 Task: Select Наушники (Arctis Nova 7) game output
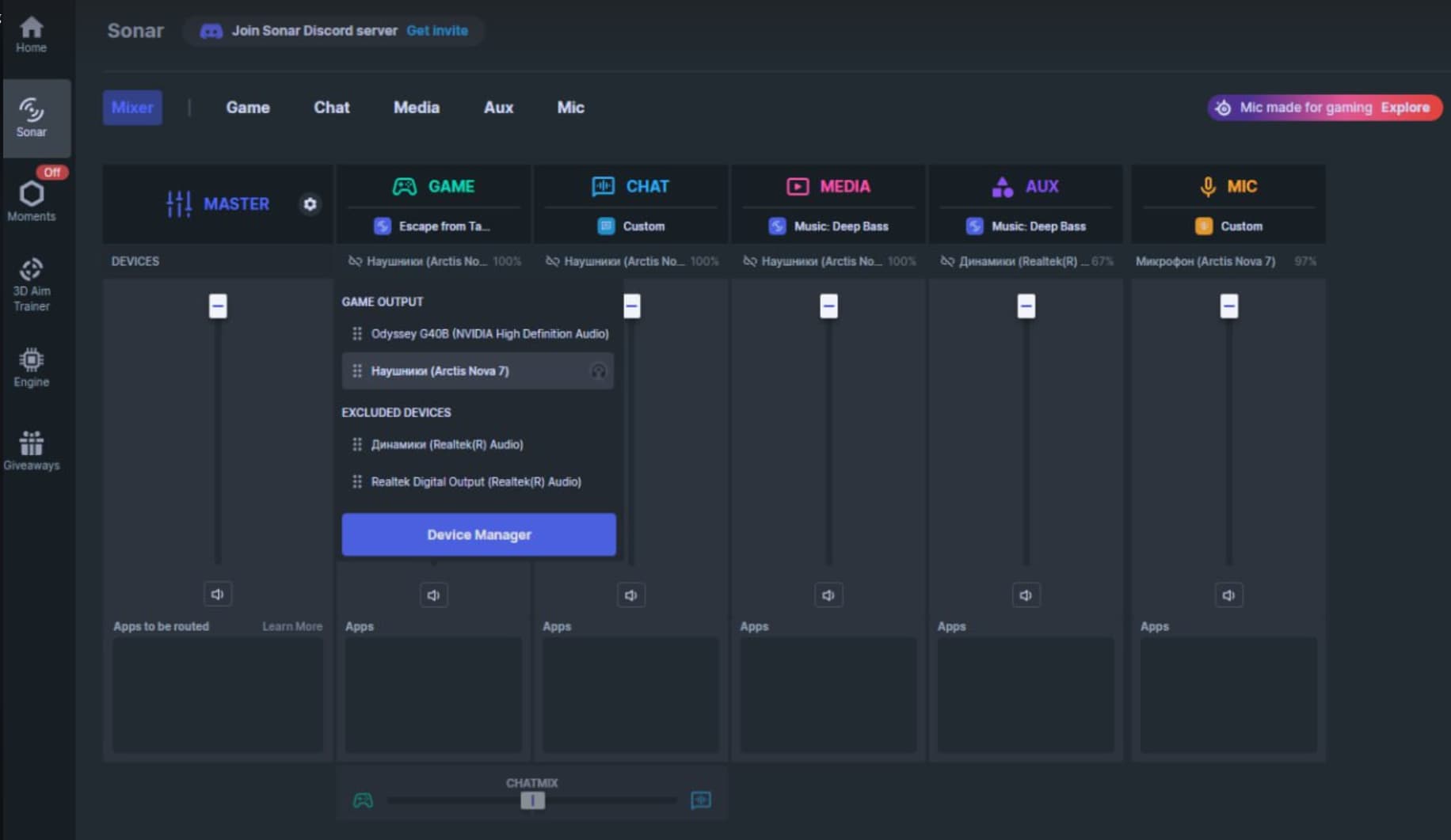[x=478, y=371]
